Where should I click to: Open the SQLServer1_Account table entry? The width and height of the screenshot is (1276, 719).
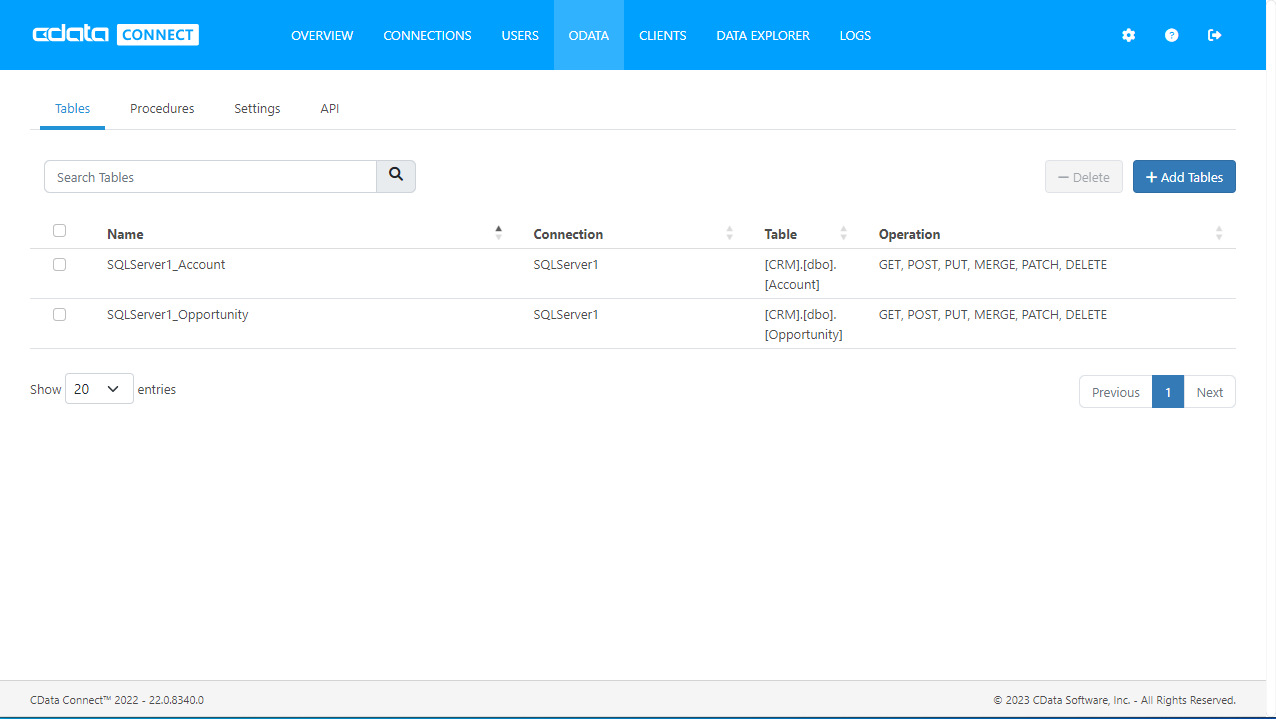(x=166, y=265)
